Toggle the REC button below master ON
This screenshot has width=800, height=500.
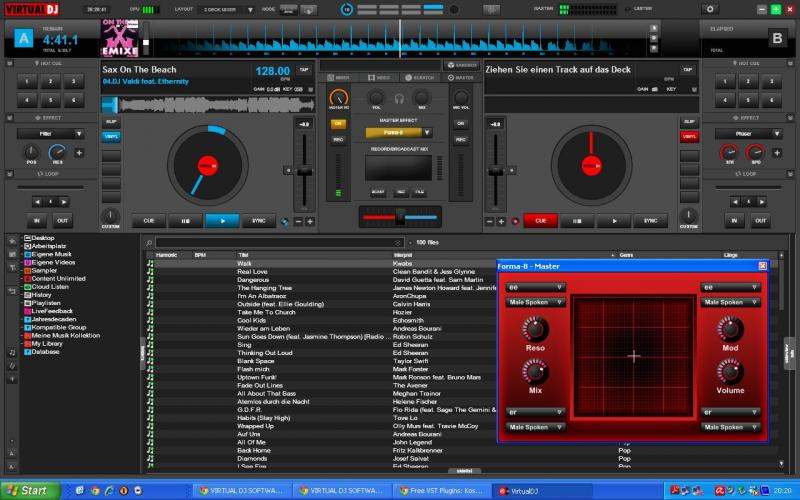pyautogui.click(x=338, y=139)
